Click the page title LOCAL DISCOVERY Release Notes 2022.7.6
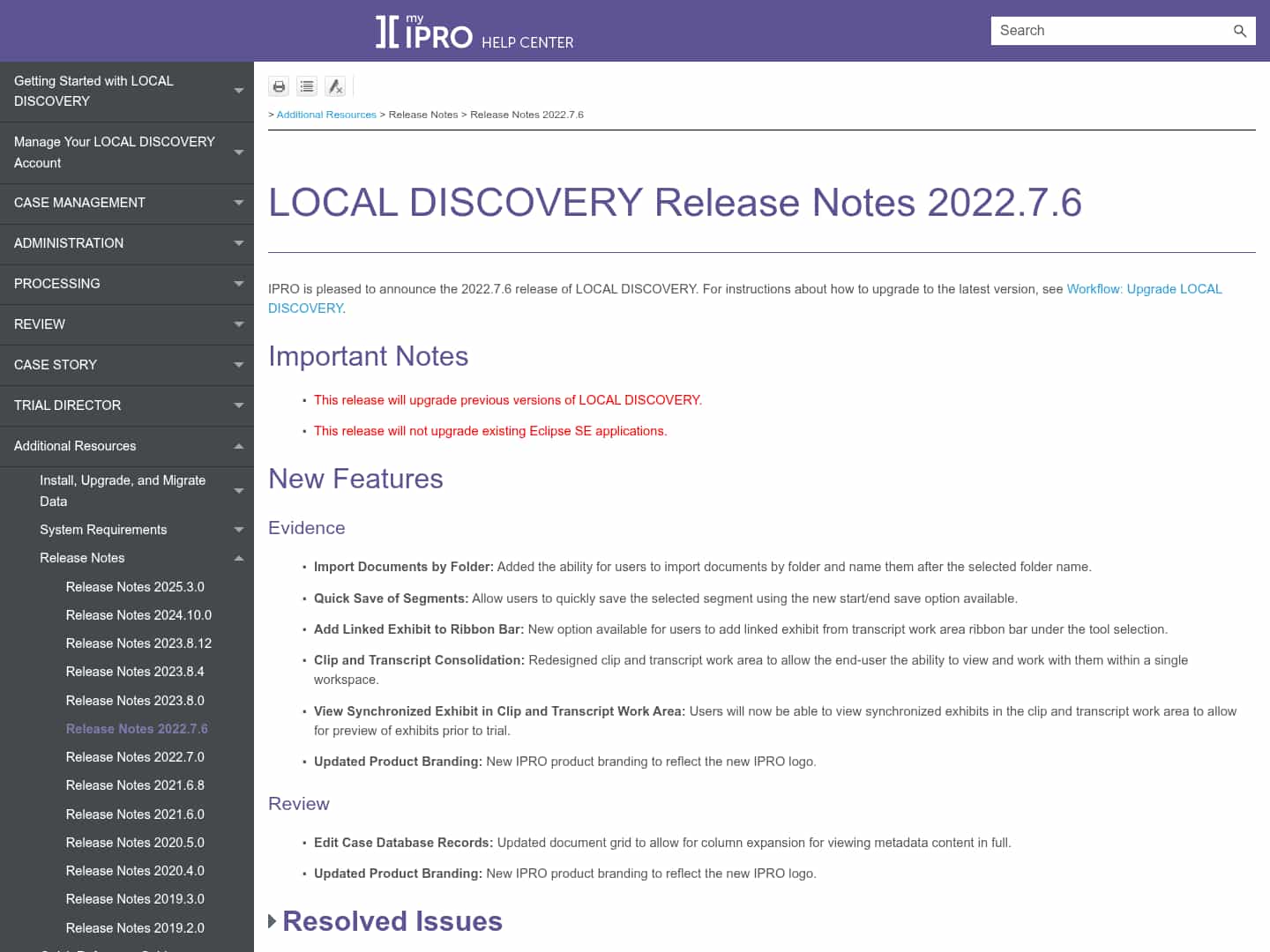Screen dimensions: 1270x952 (x=675, y=203)
